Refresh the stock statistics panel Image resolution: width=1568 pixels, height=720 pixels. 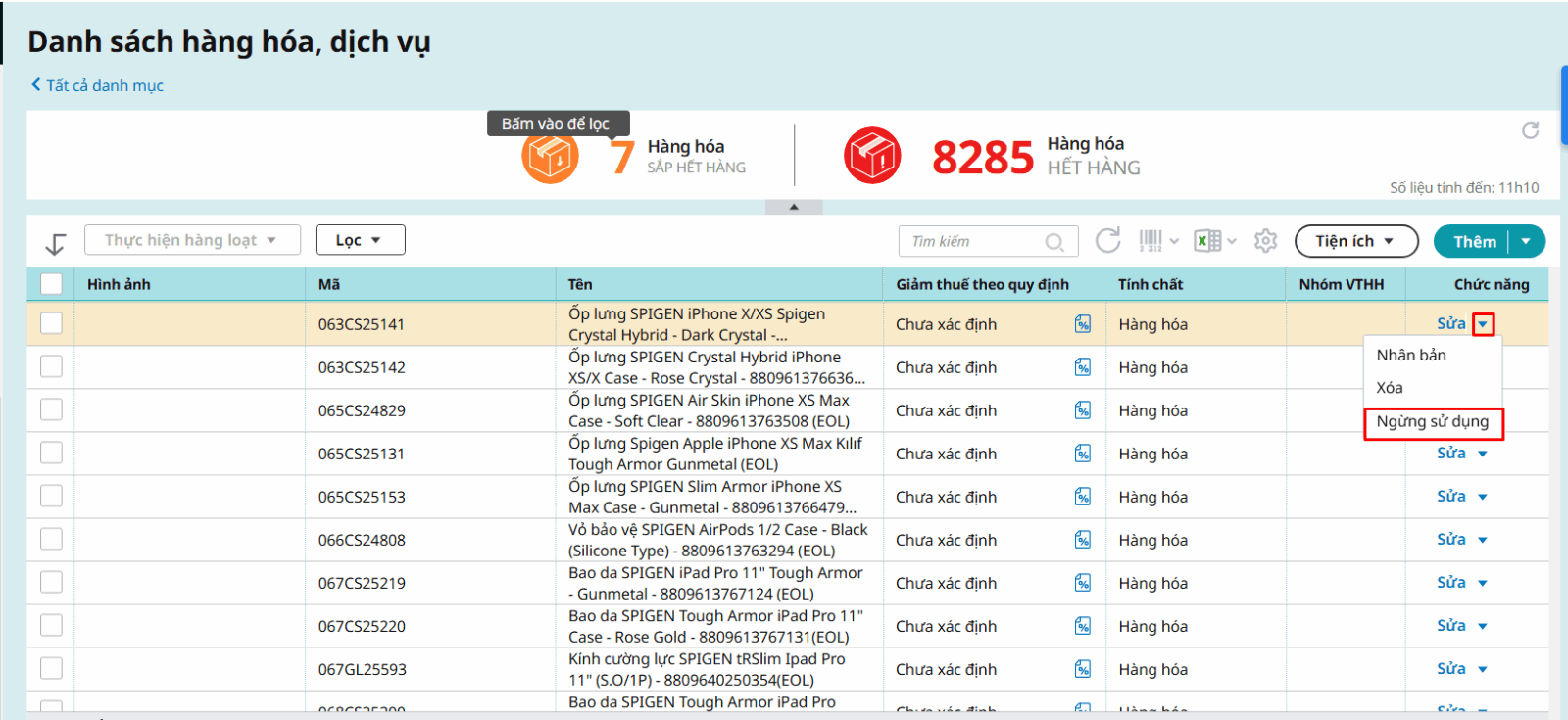pos(1530,131)
